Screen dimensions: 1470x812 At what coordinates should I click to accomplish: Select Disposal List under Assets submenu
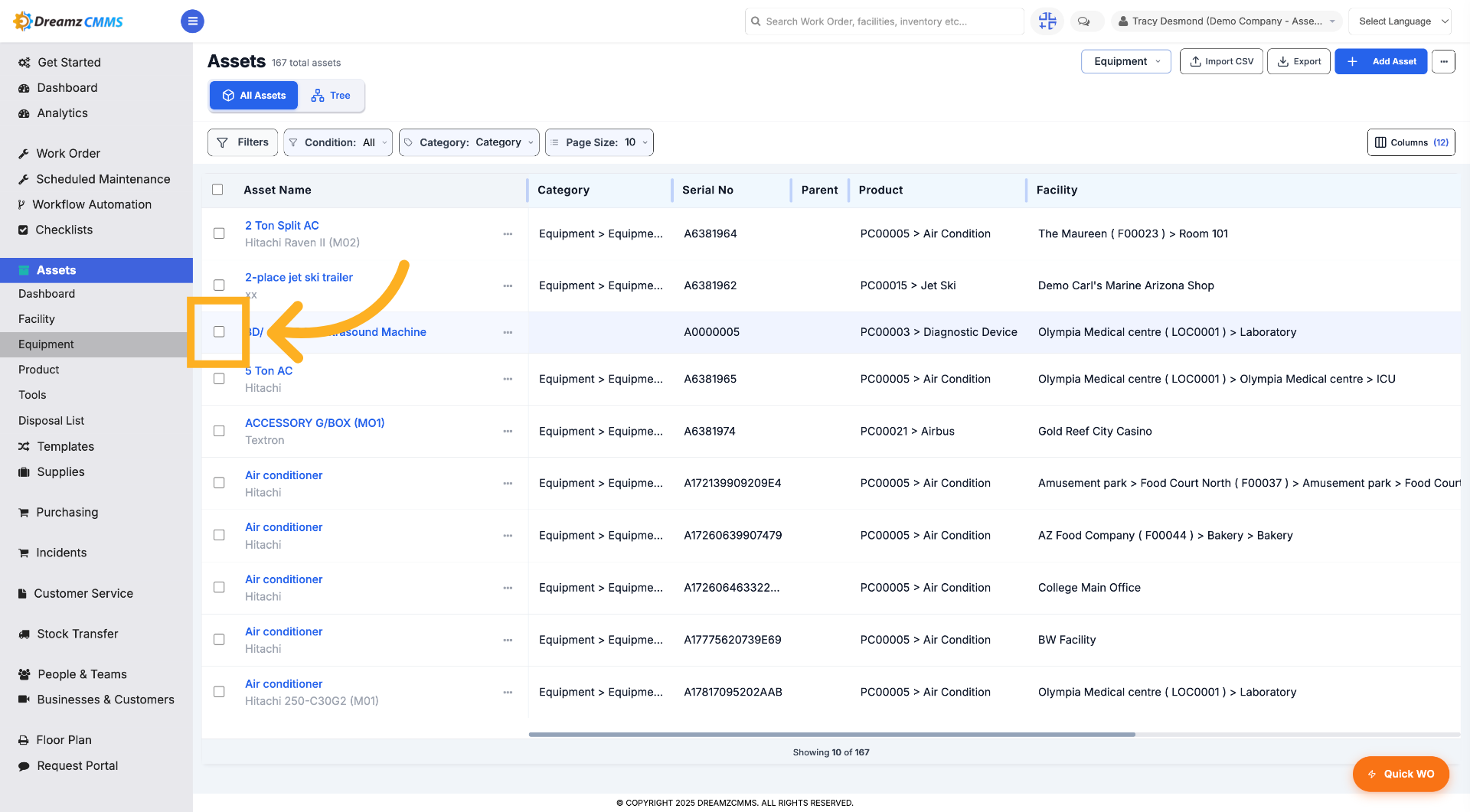(51, 420)
